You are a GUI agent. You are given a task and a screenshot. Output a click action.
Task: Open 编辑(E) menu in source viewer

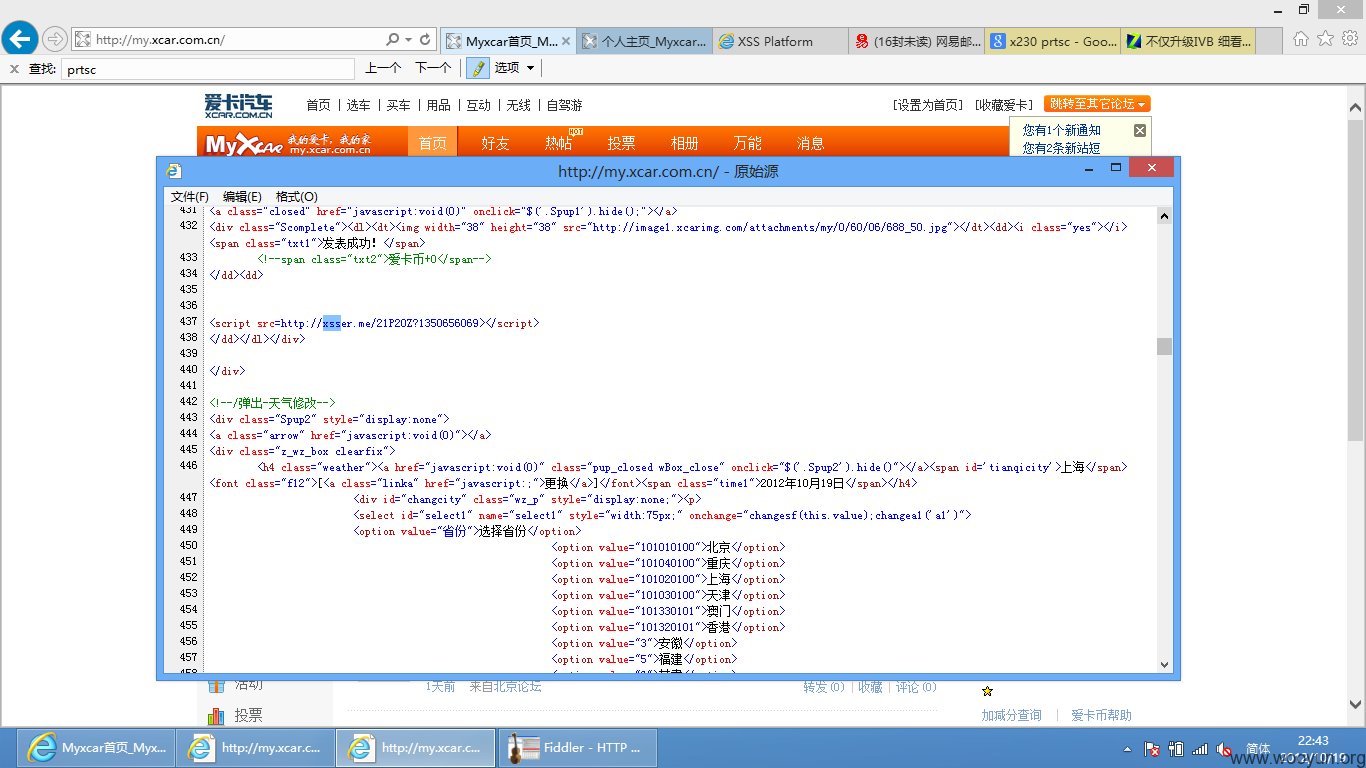[x=242, y=197]
